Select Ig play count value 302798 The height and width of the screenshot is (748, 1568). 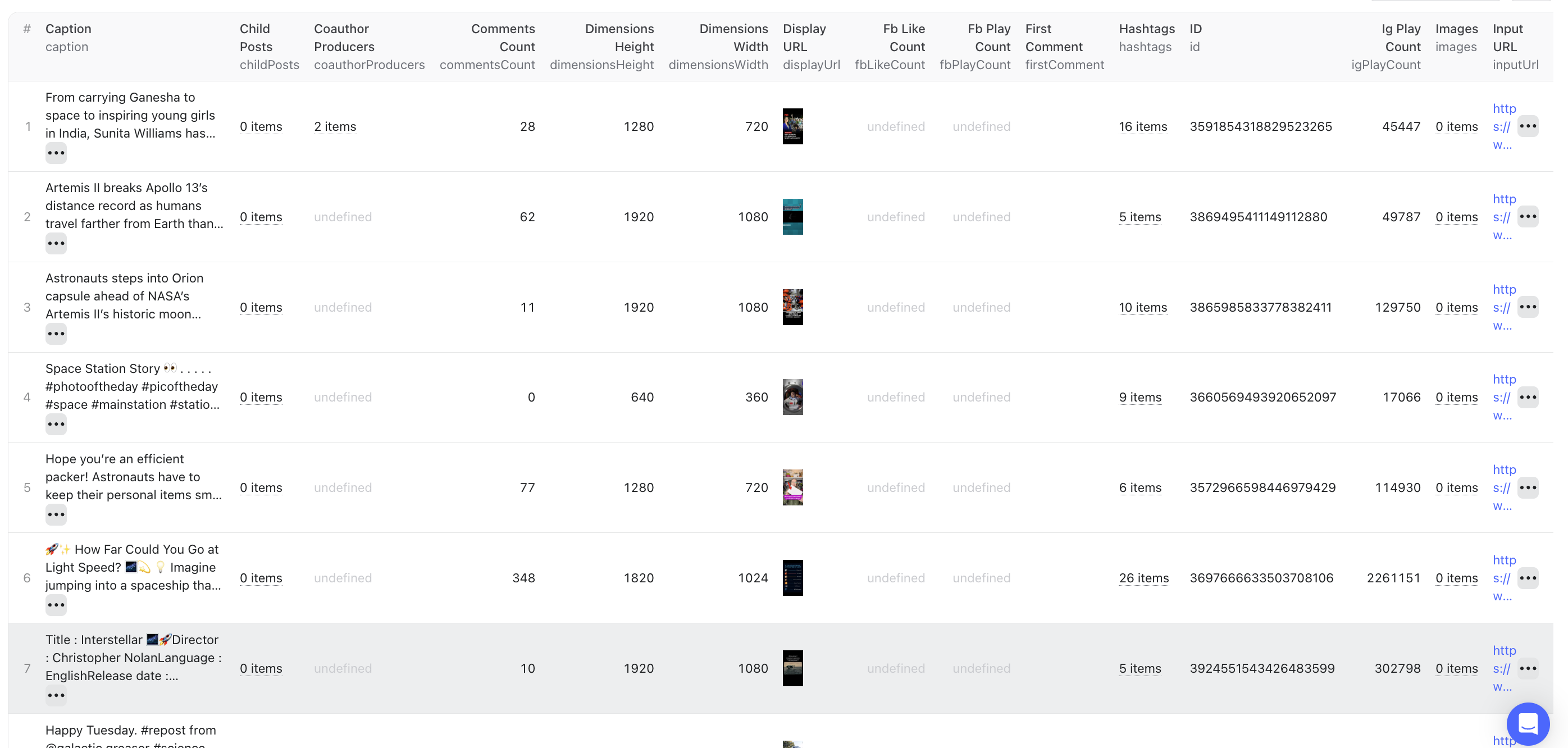[x=1397, y=668]
